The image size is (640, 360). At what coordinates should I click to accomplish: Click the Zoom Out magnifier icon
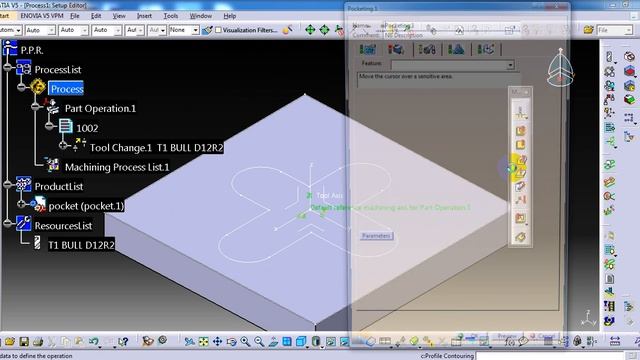point(259,341)
